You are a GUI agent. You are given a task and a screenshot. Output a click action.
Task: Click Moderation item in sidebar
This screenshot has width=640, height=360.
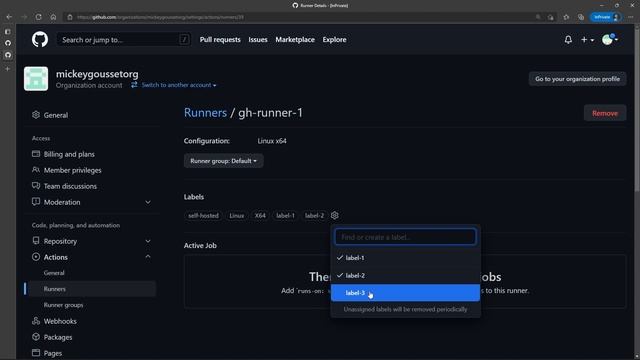pos(62,202)
